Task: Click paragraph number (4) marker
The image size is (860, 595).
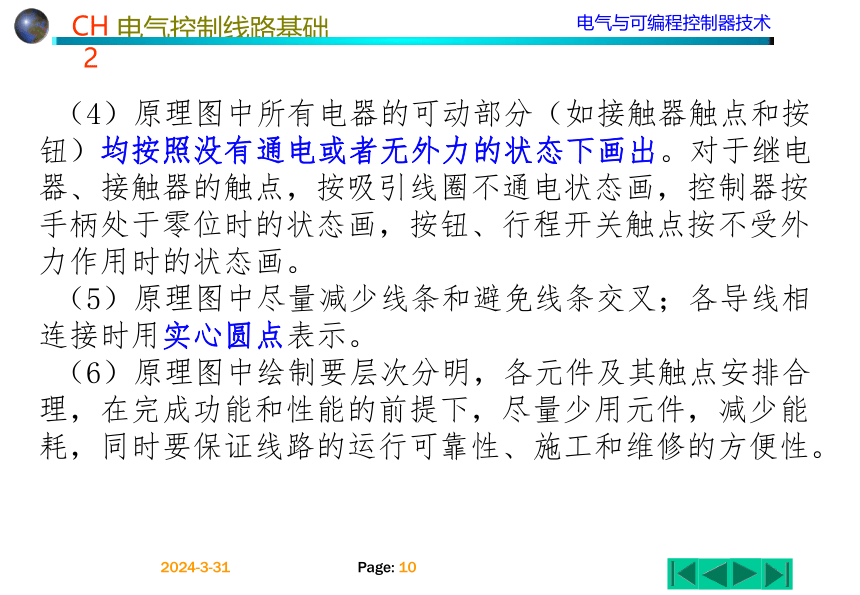Action: pos(94,114)
